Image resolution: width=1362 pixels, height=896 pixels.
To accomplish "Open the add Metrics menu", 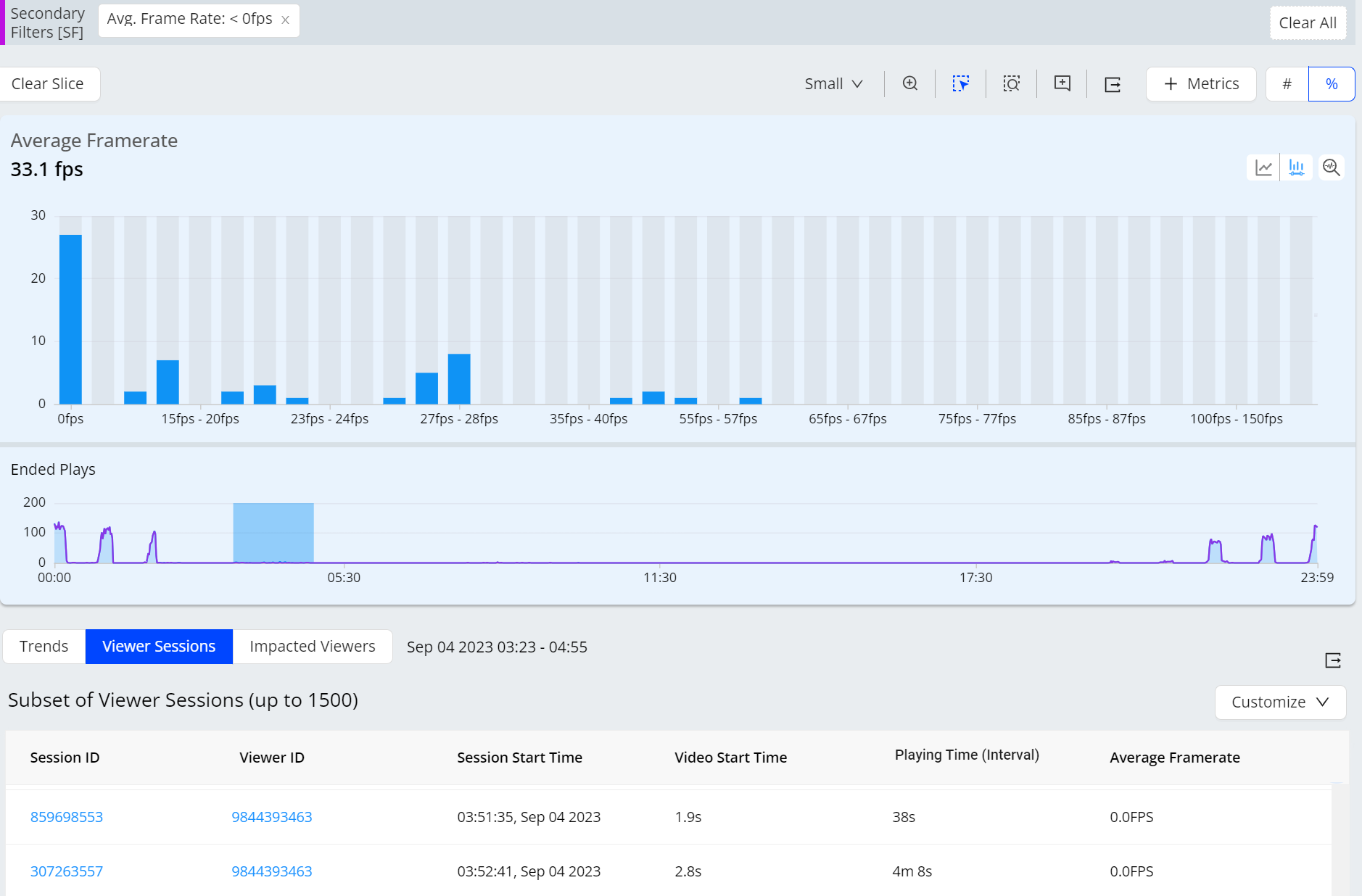I will 1201,84.
